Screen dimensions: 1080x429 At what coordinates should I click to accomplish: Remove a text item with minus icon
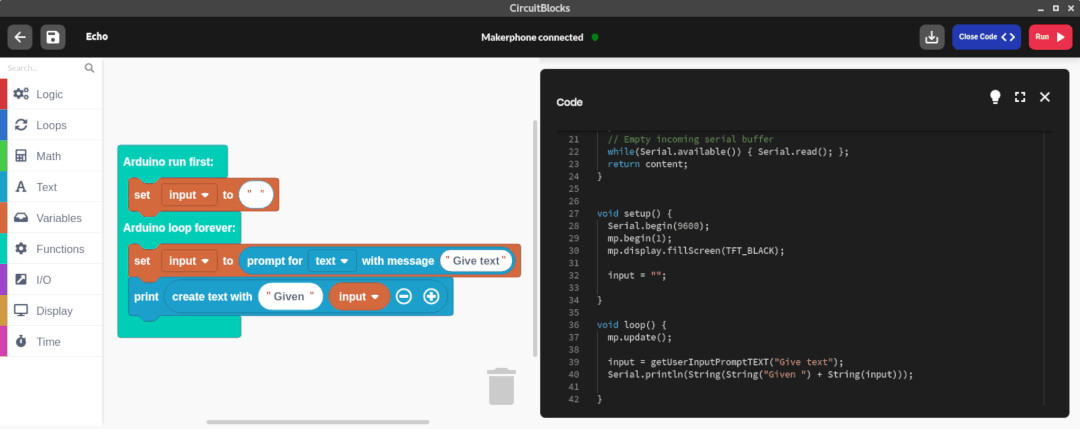(404, 297)
